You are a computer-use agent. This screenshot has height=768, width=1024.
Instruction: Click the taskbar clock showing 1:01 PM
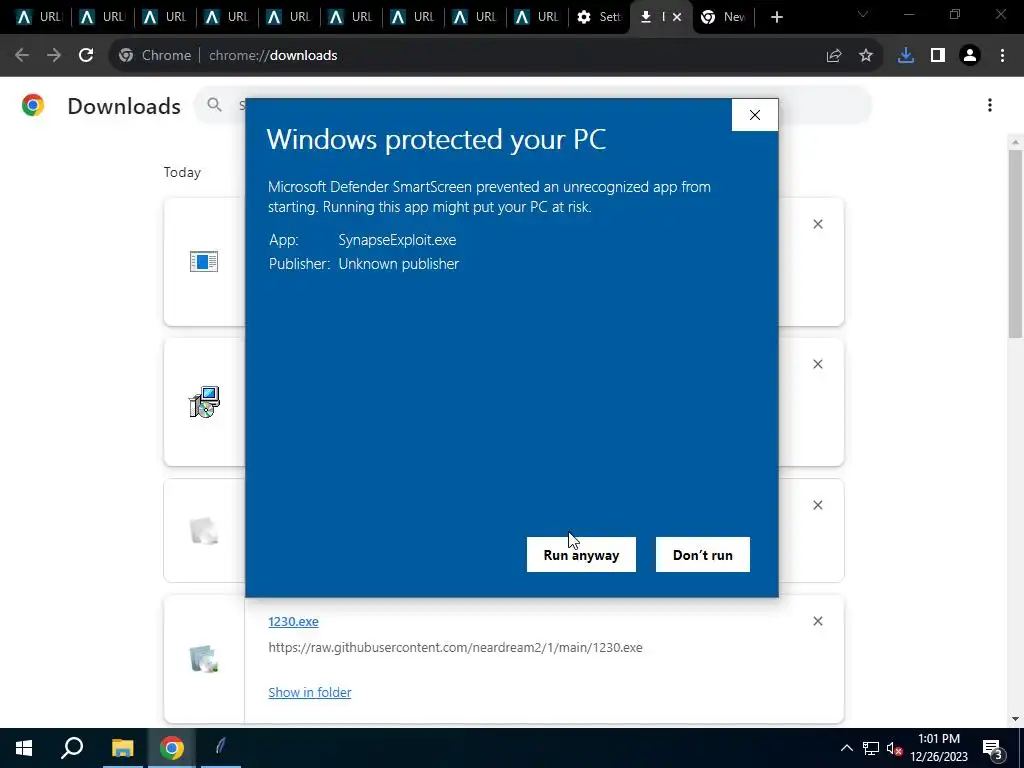click(x=938, y=748)
